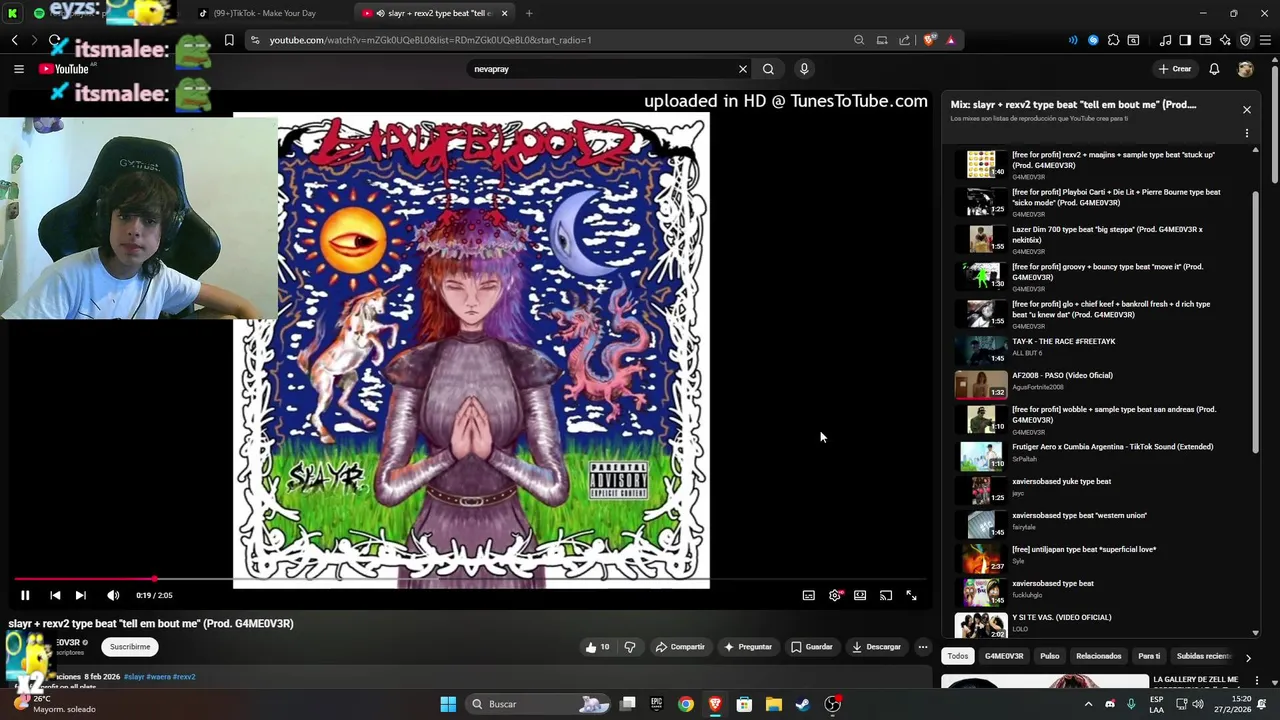
Task: Select the 'Para ti' filter chip
Action: click(x=1149, y=656)
